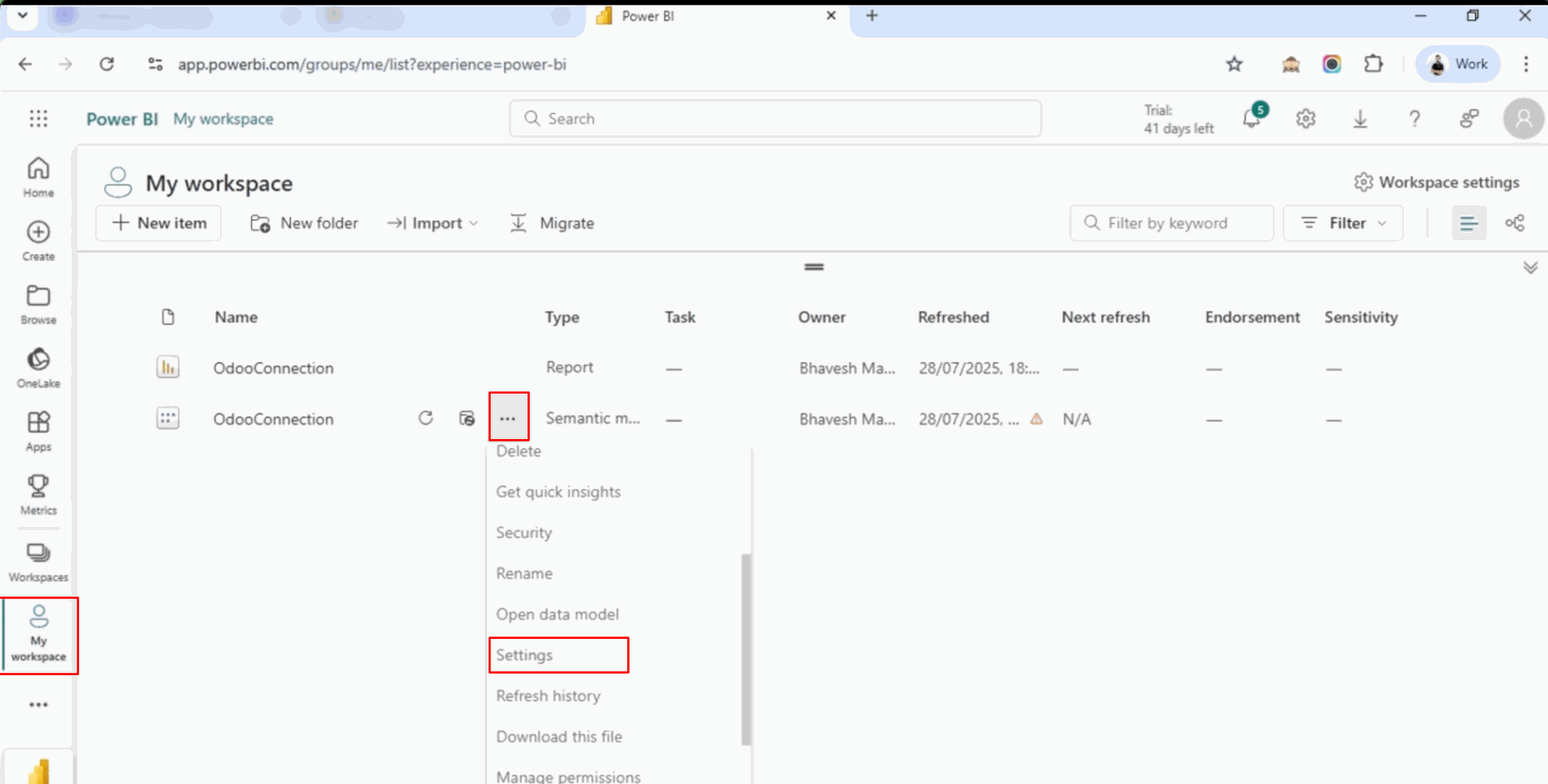The height and width of the screenshot is (784, 1548).
Task: Click the Type column header
Action: point(562,317)
